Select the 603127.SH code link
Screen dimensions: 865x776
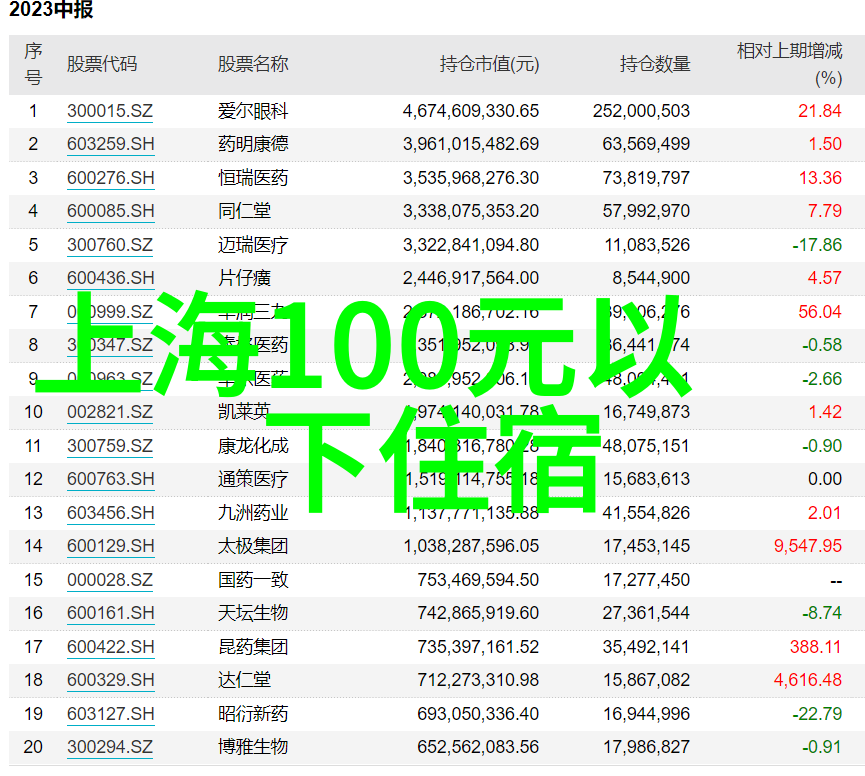(x=111, y=714)
